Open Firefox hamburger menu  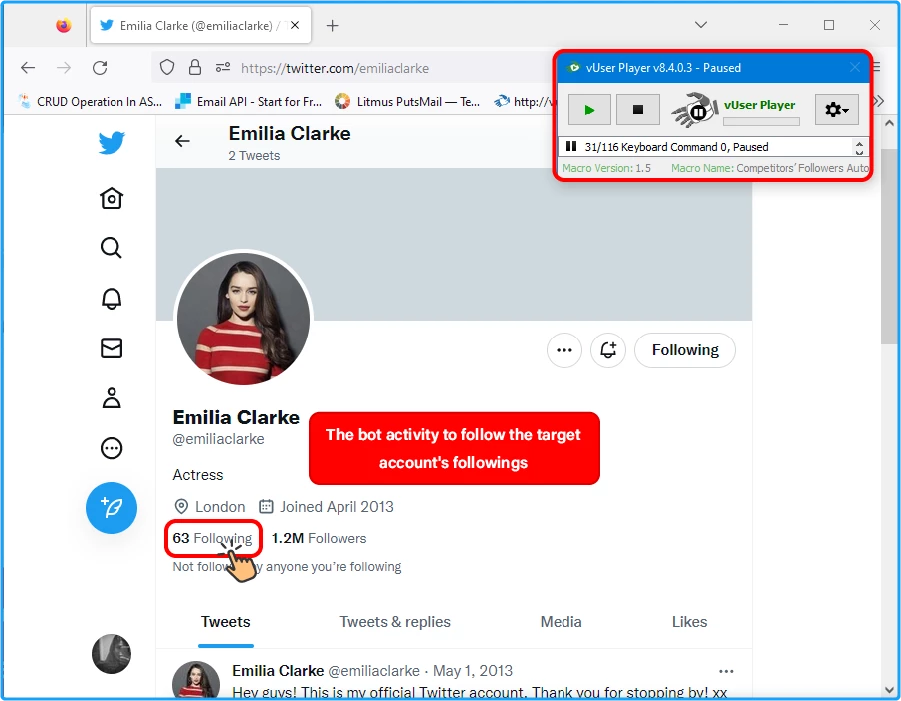tap(876, 68)
